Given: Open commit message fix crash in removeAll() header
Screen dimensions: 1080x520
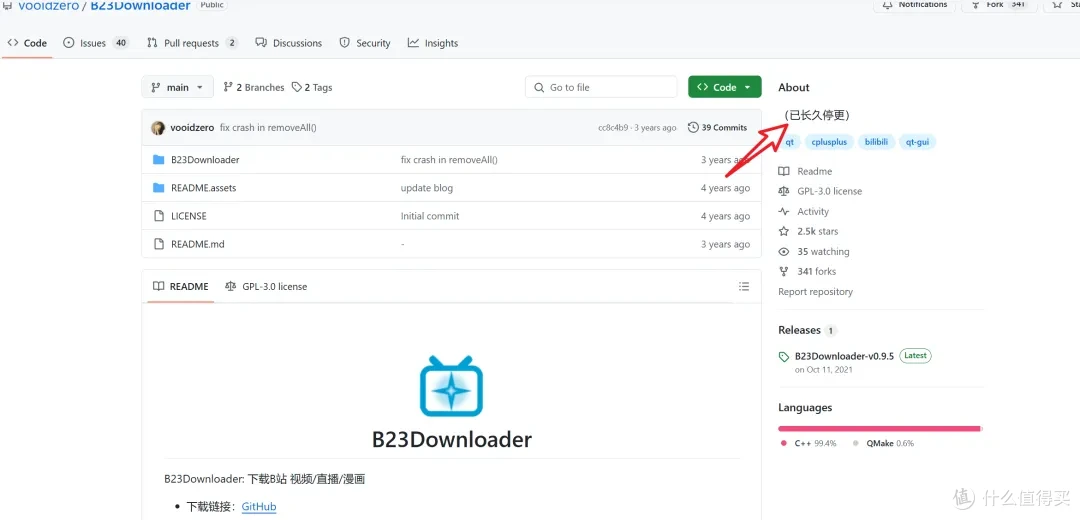Looking at the screenshot, I should (x=268, y=127).
